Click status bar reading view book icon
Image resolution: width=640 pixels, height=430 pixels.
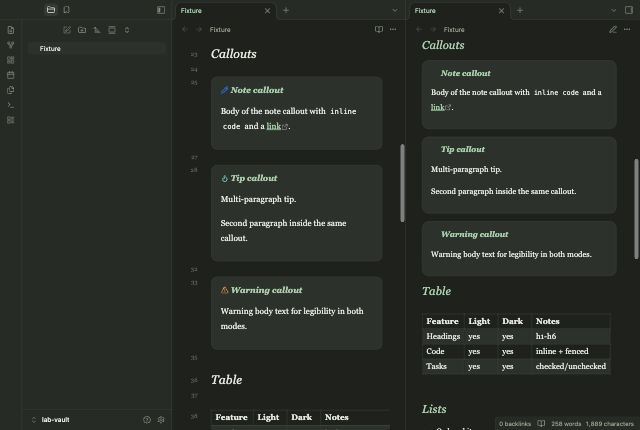541,423
